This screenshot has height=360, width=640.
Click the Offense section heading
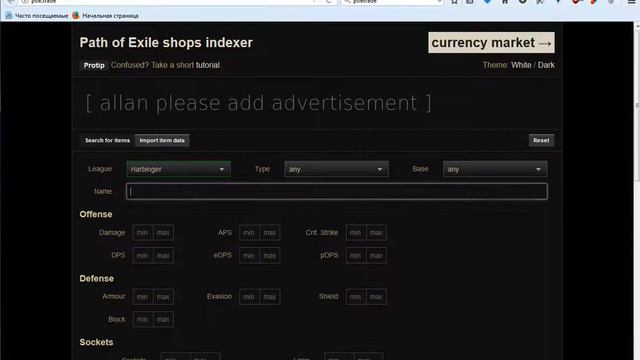coord(96,214)
